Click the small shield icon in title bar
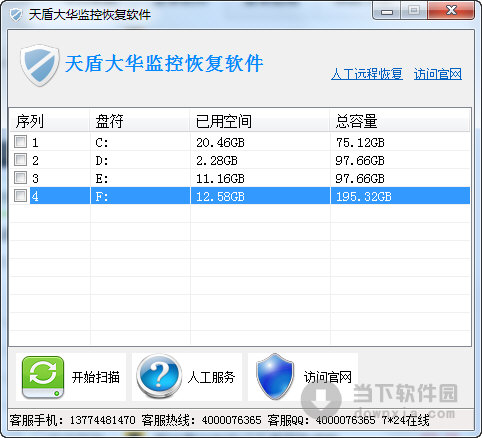482x438 pixels. (16, 15)
